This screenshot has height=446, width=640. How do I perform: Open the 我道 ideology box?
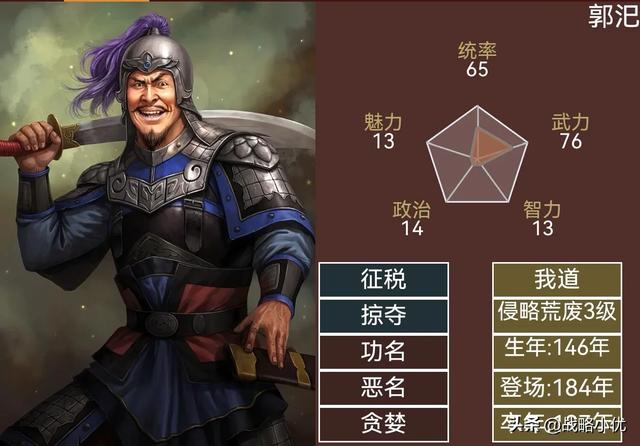pyautogui.click(x=557, y=280)
